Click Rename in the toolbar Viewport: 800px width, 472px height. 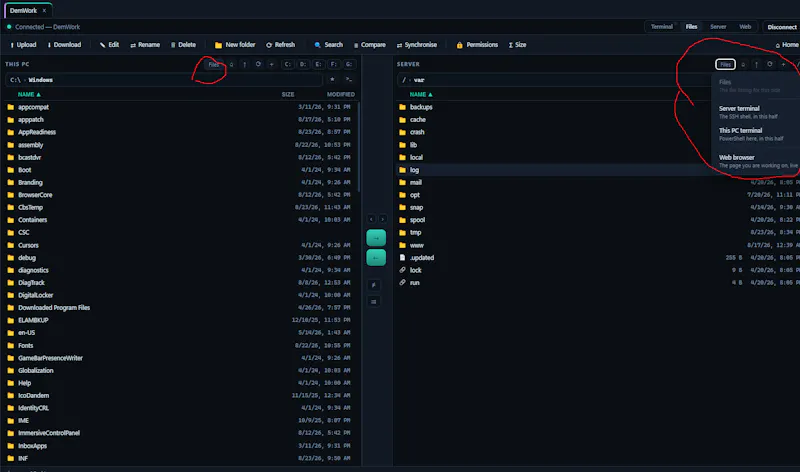coord(145,45)
